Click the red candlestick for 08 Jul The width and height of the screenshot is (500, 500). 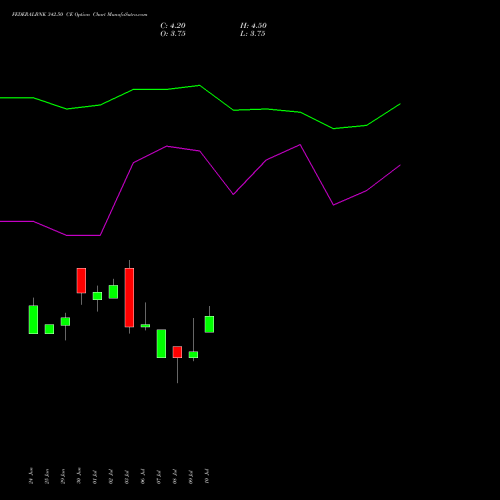tap(177, 352)
